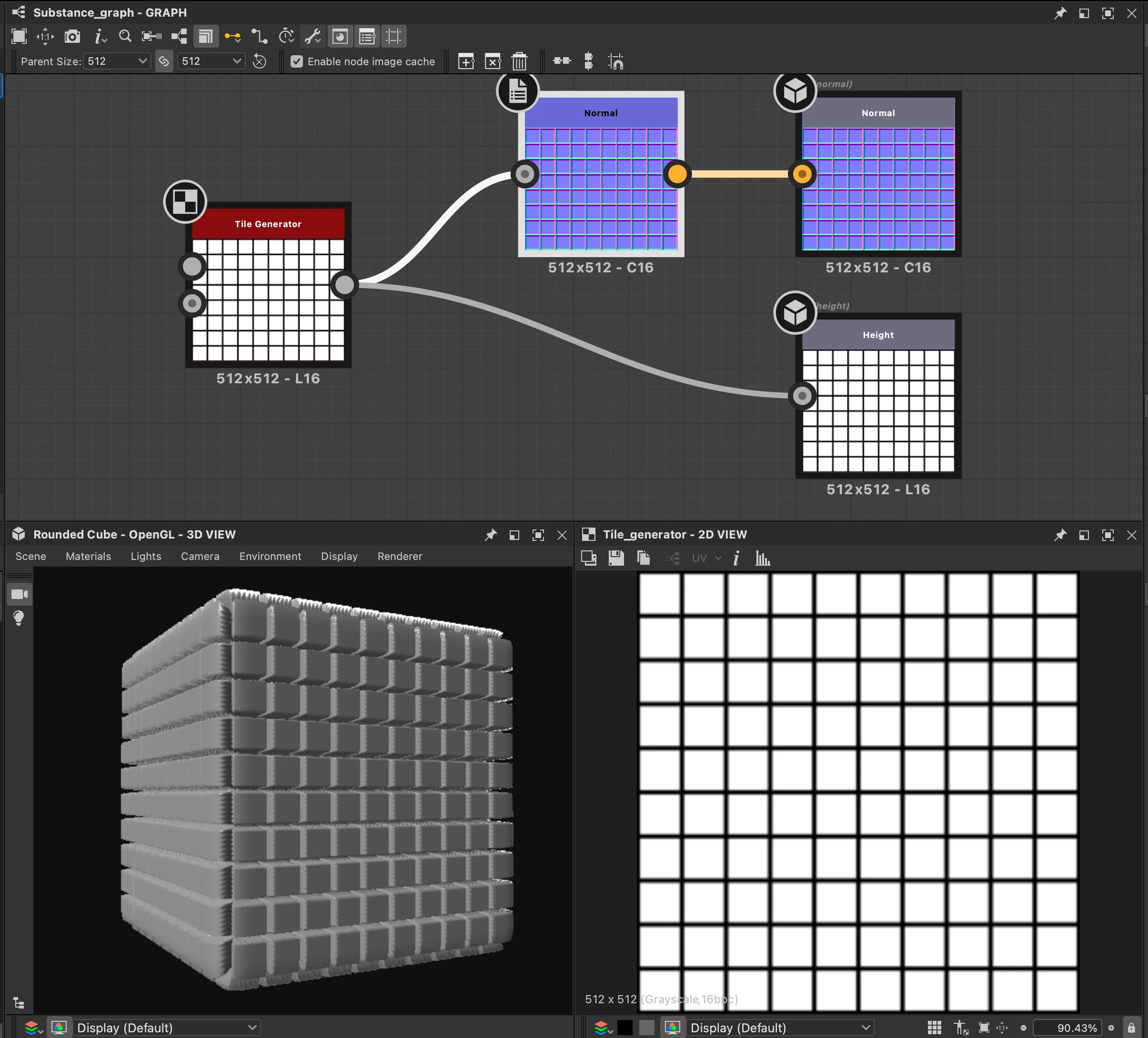Toggle the 2D view lock icon

(x=1131, y=1028)
